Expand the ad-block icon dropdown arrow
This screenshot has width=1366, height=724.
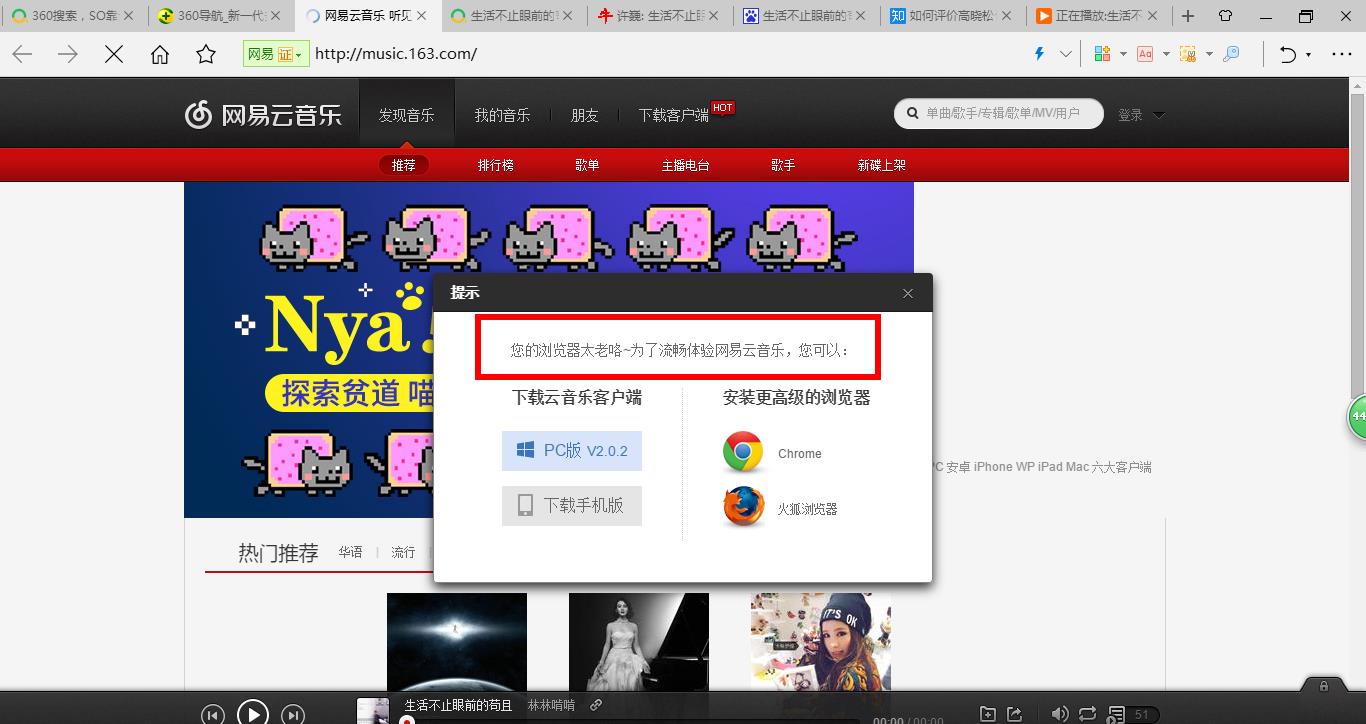tap(1166, 54)
